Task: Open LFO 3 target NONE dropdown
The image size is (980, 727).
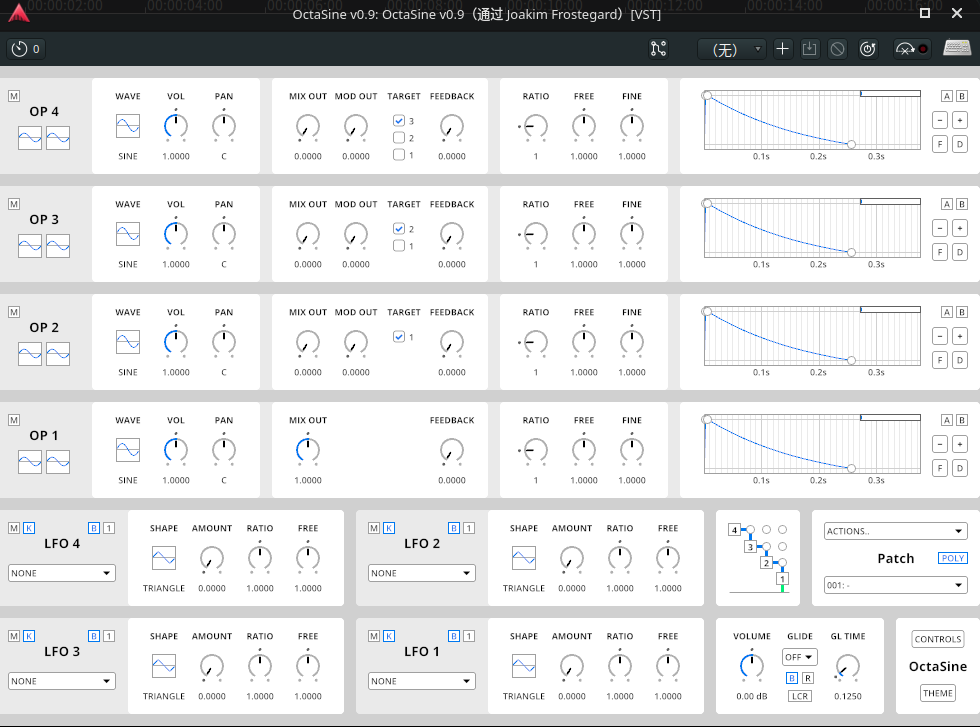Action: 62,681
